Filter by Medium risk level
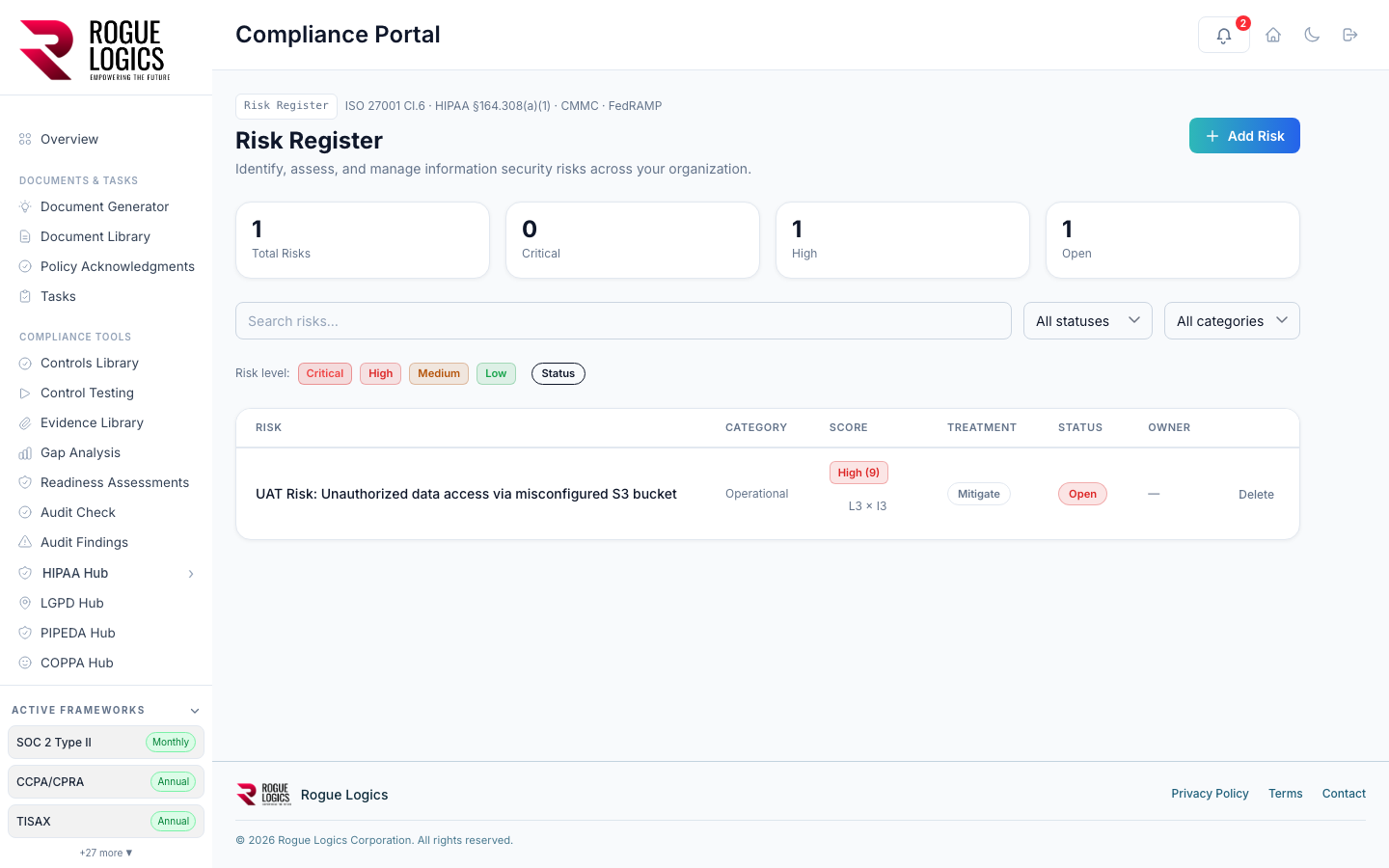Screen dimensions: 1389x868 (x=439, y=373)
